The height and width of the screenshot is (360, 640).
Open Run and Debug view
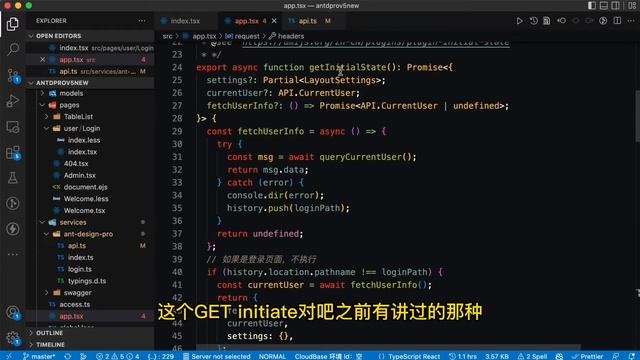pyautogui.click(x=13, y=101)
